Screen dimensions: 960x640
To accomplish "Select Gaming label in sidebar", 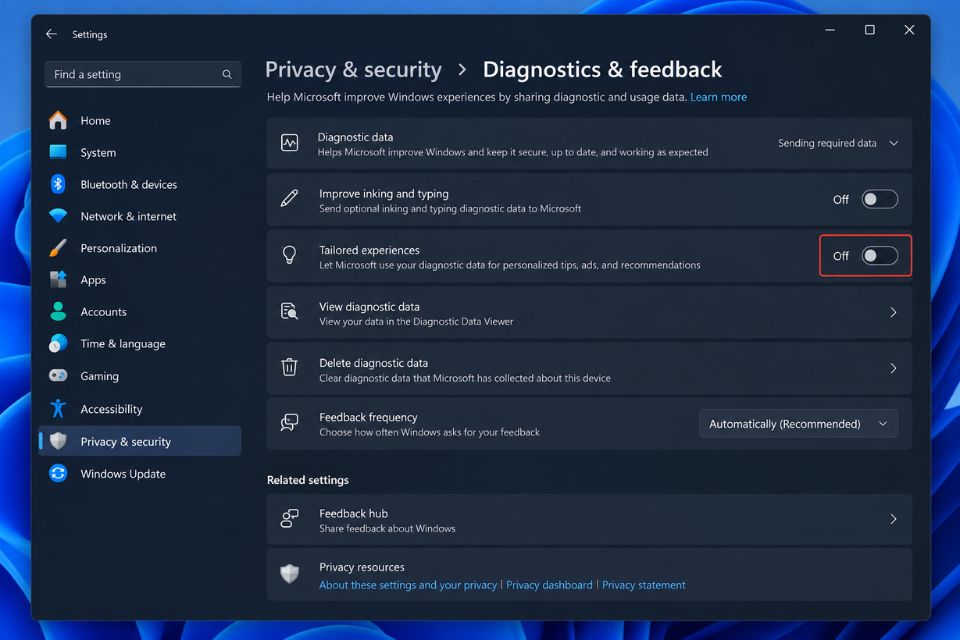I will 100,376.
